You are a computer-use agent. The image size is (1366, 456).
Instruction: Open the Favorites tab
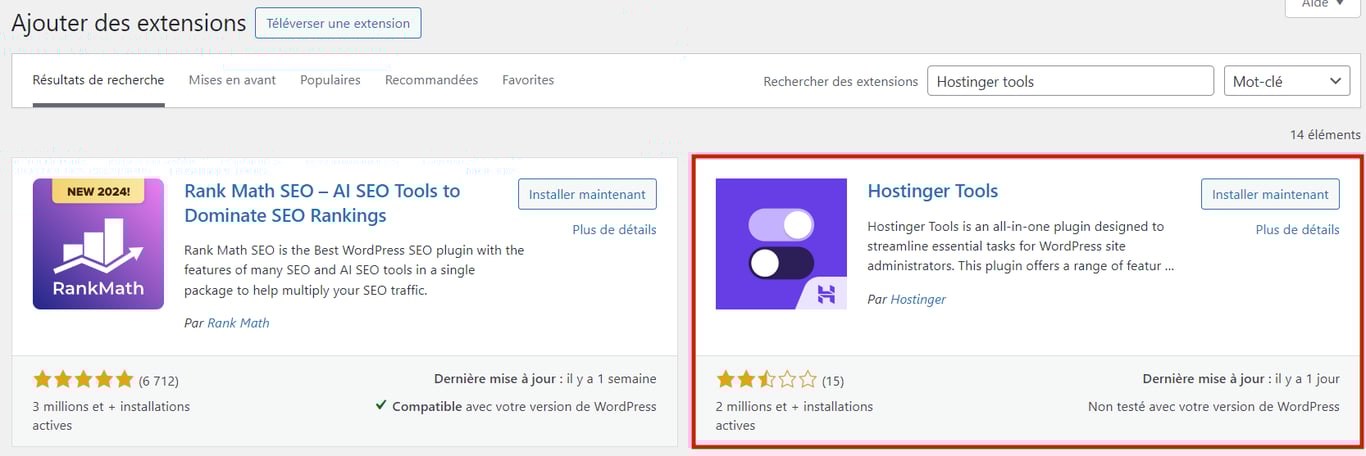528,80
